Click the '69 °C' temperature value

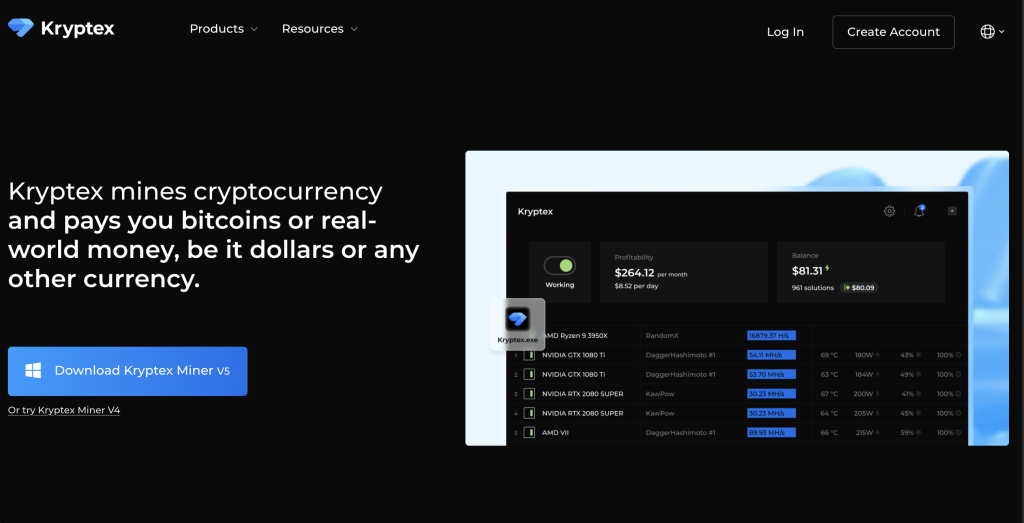[x=829, y=355]
